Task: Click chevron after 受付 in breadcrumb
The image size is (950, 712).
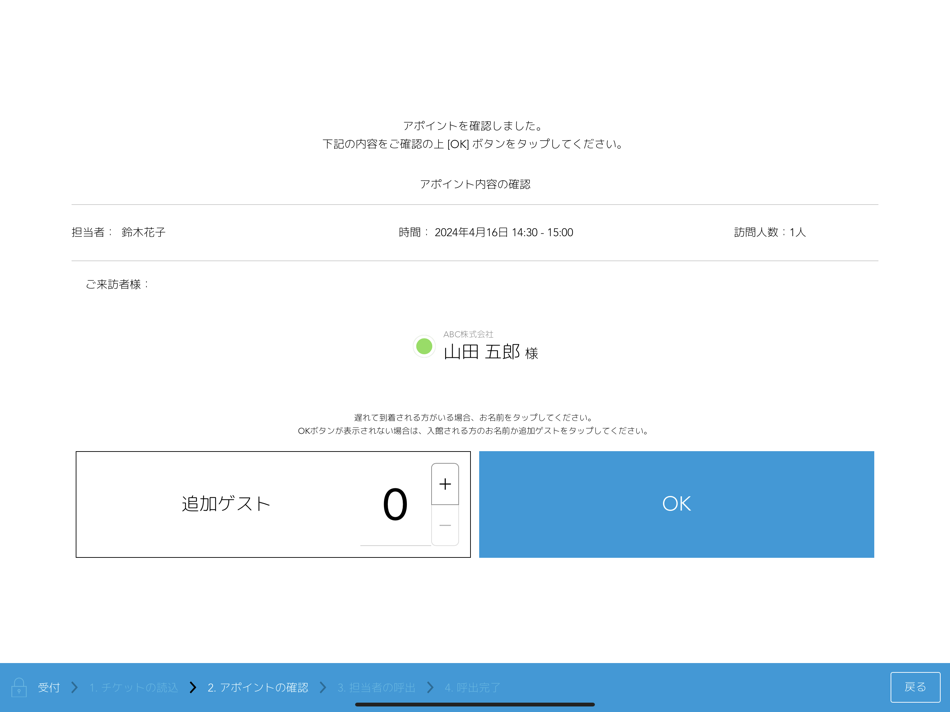Action: pyautogui.click(x=75, y=687)
